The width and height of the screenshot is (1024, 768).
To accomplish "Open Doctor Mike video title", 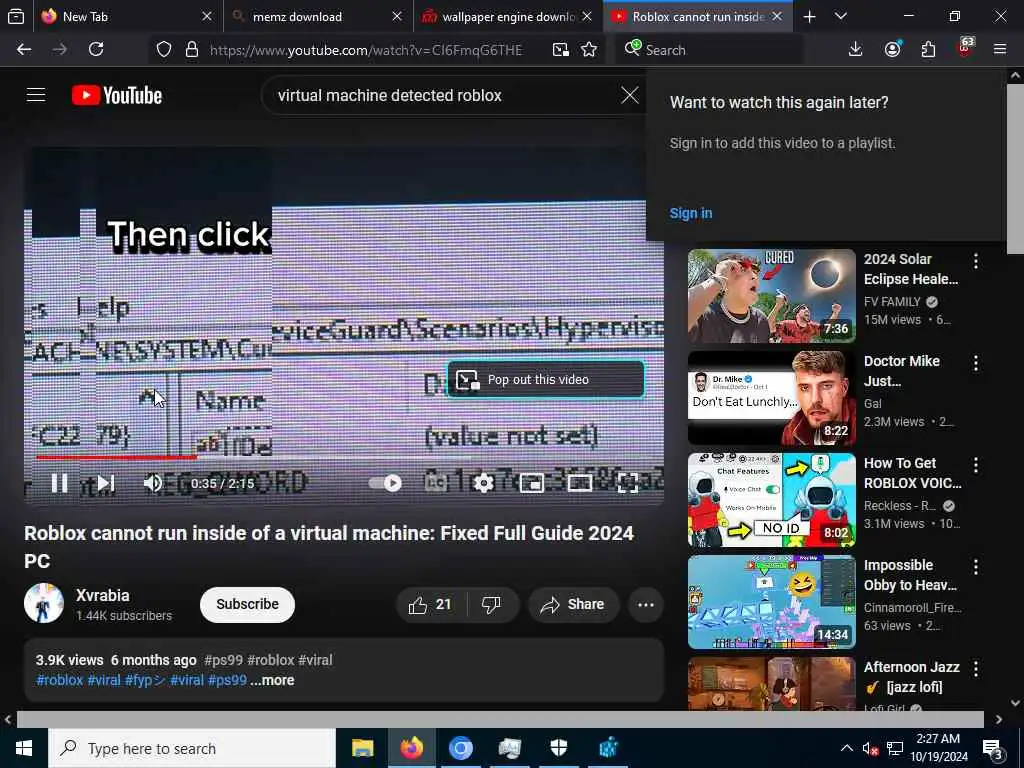I will tap(901, 371).
